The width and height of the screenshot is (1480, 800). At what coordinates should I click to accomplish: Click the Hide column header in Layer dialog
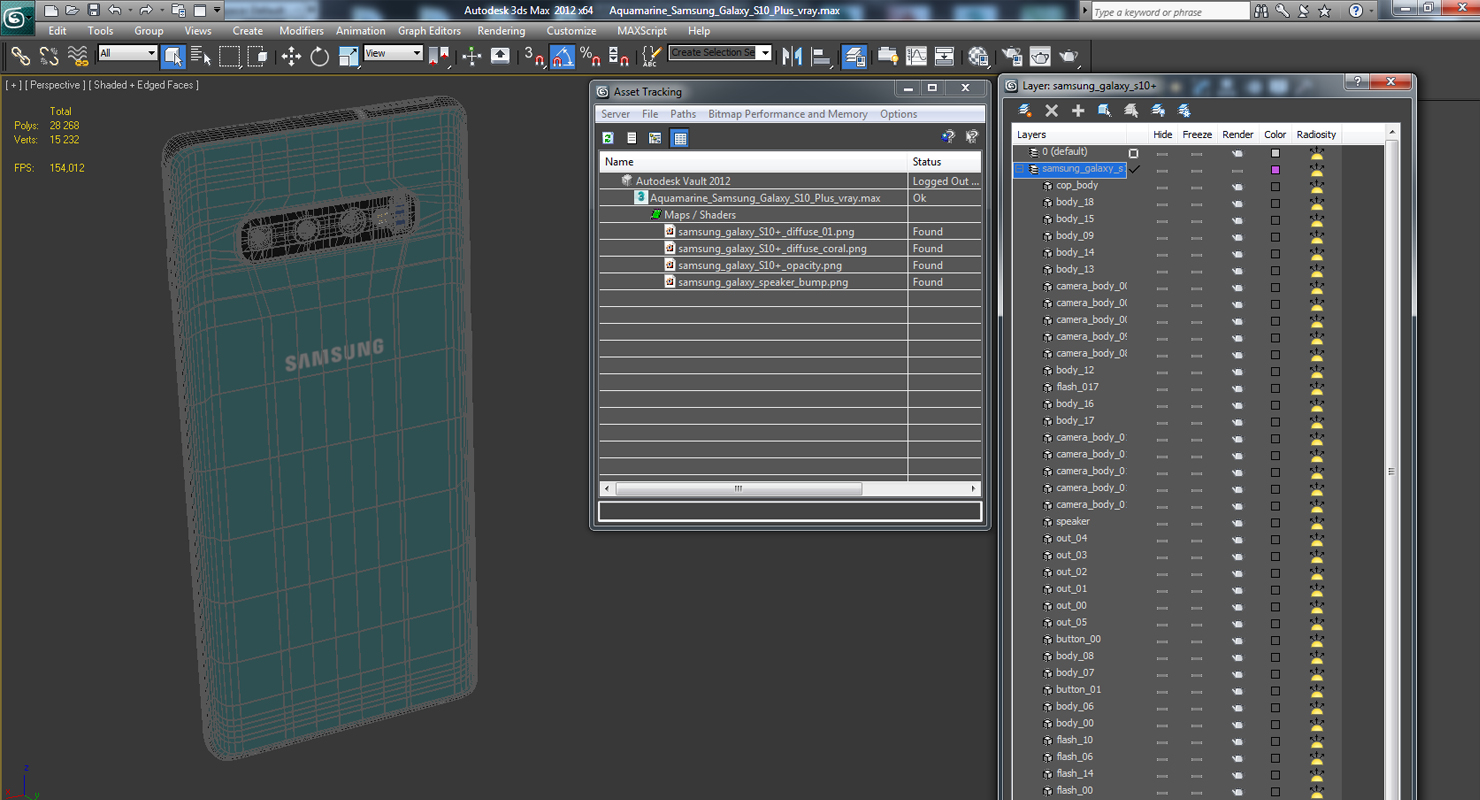point(1162,135)
